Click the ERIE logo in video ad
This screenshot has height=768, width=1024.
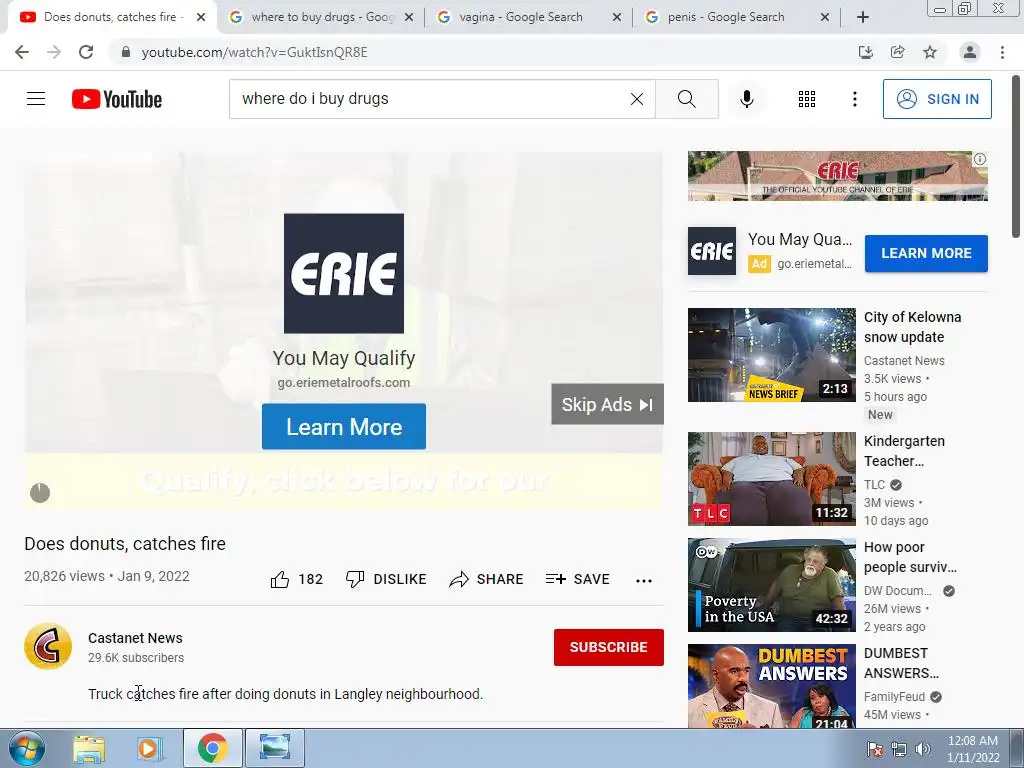pyautogui.click(x=344, y=273)
